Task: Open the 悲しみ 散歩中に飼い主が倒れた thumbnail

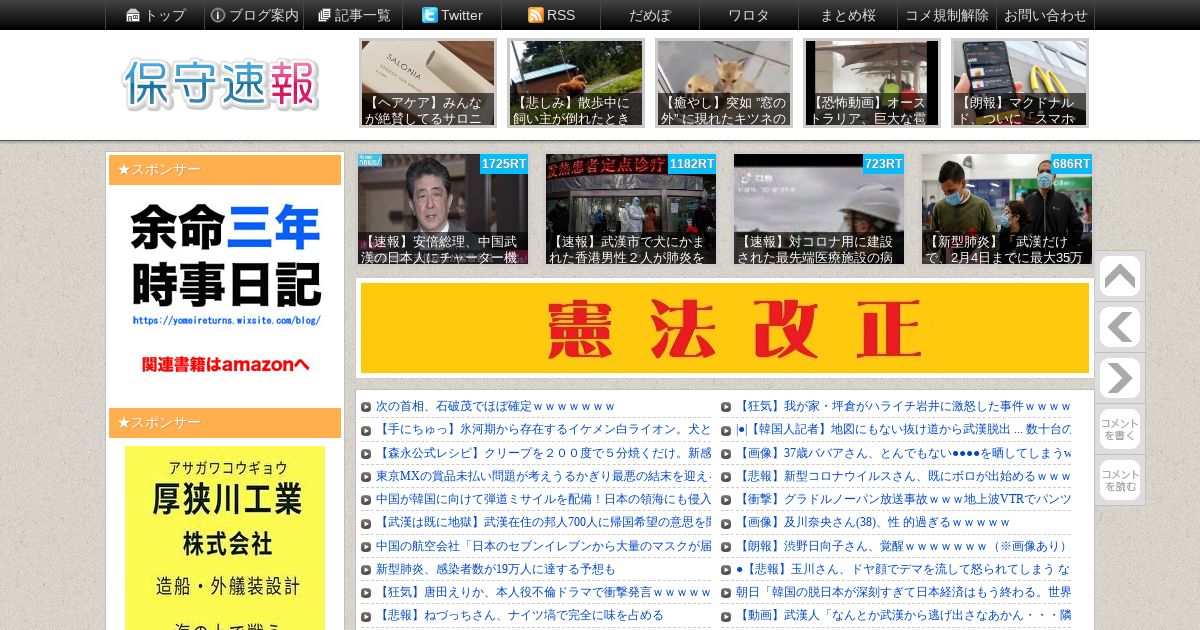Action: click(576, 83)
